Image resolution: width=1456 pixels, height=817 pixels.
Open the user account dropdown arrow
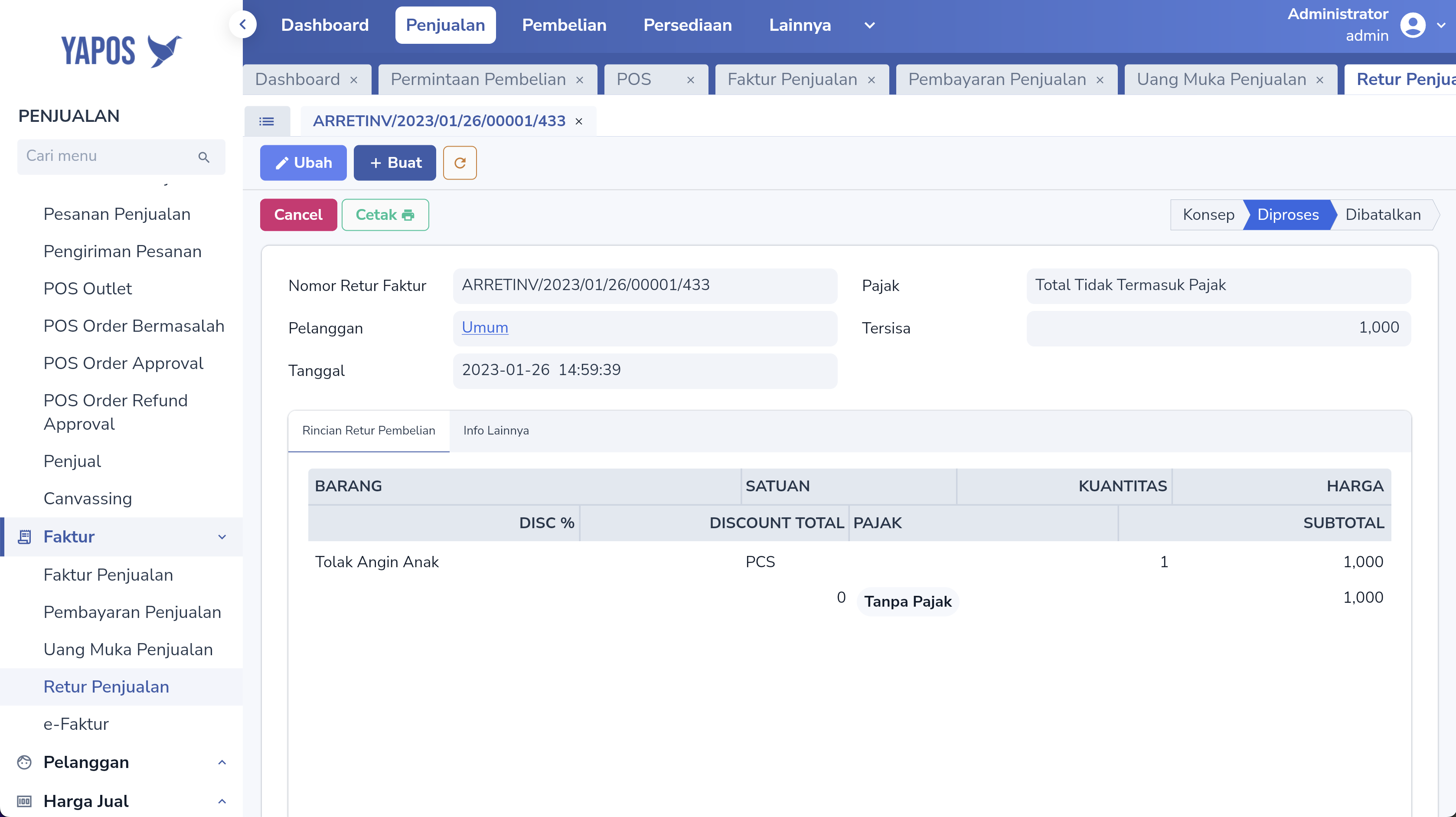click(1441, 25)
